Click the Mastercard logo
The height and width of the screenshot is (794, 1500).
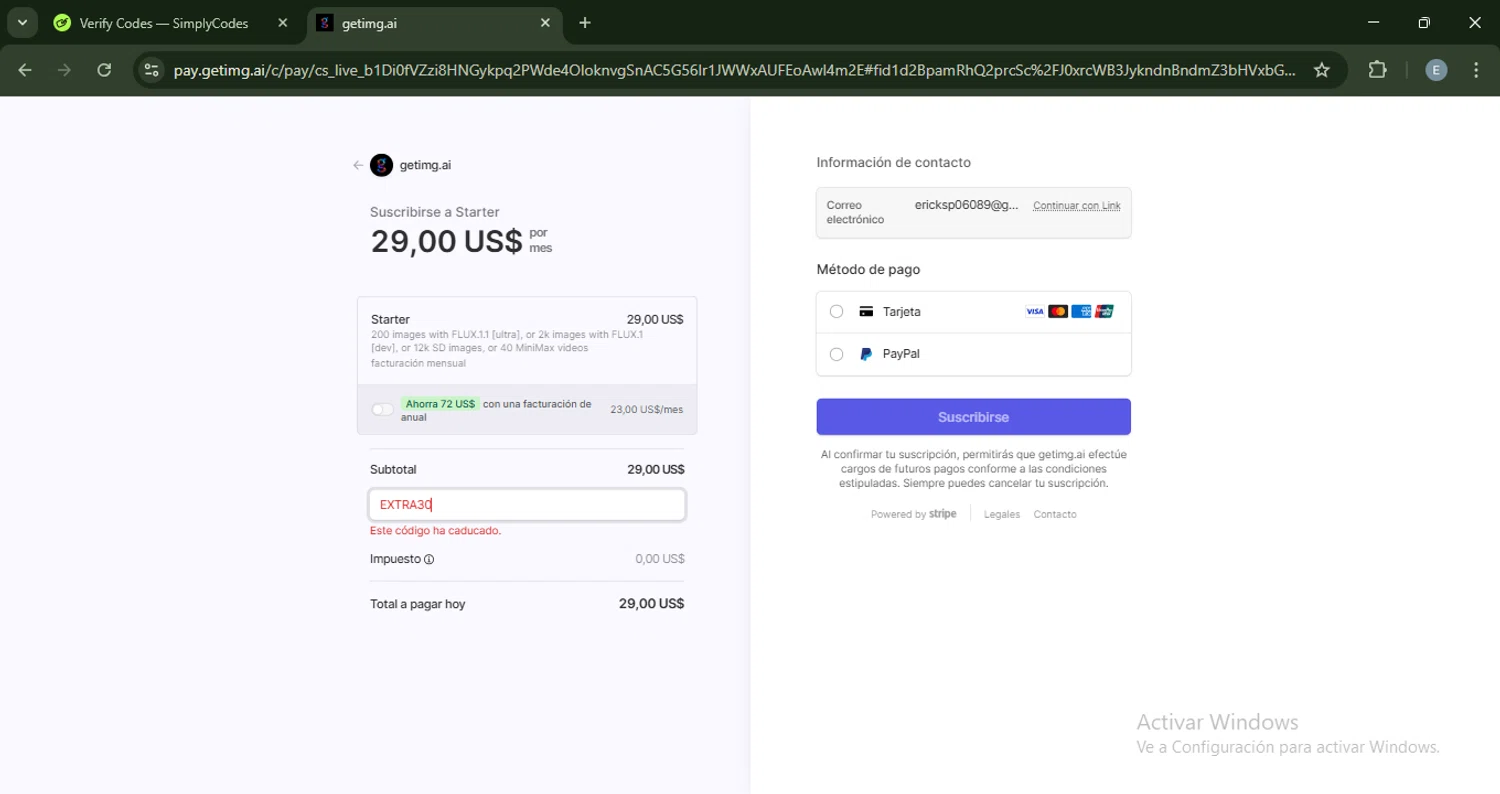point(1058,312)
